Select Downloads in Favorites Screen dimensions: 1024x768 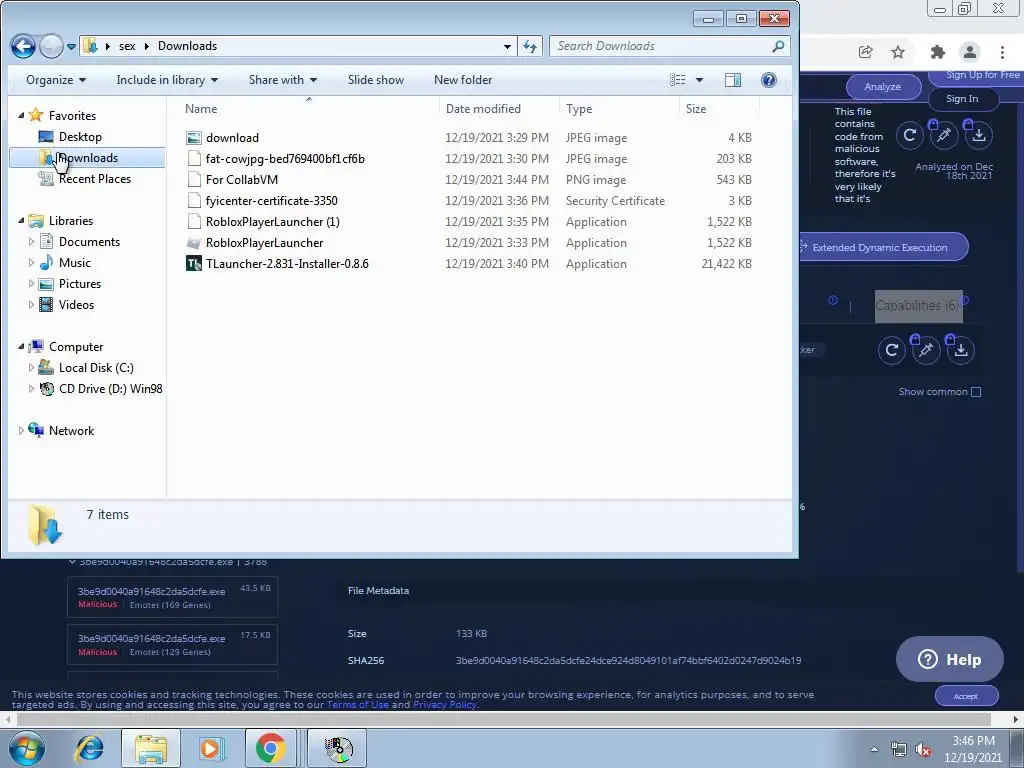pyautogui.click(x=87, y=157)
